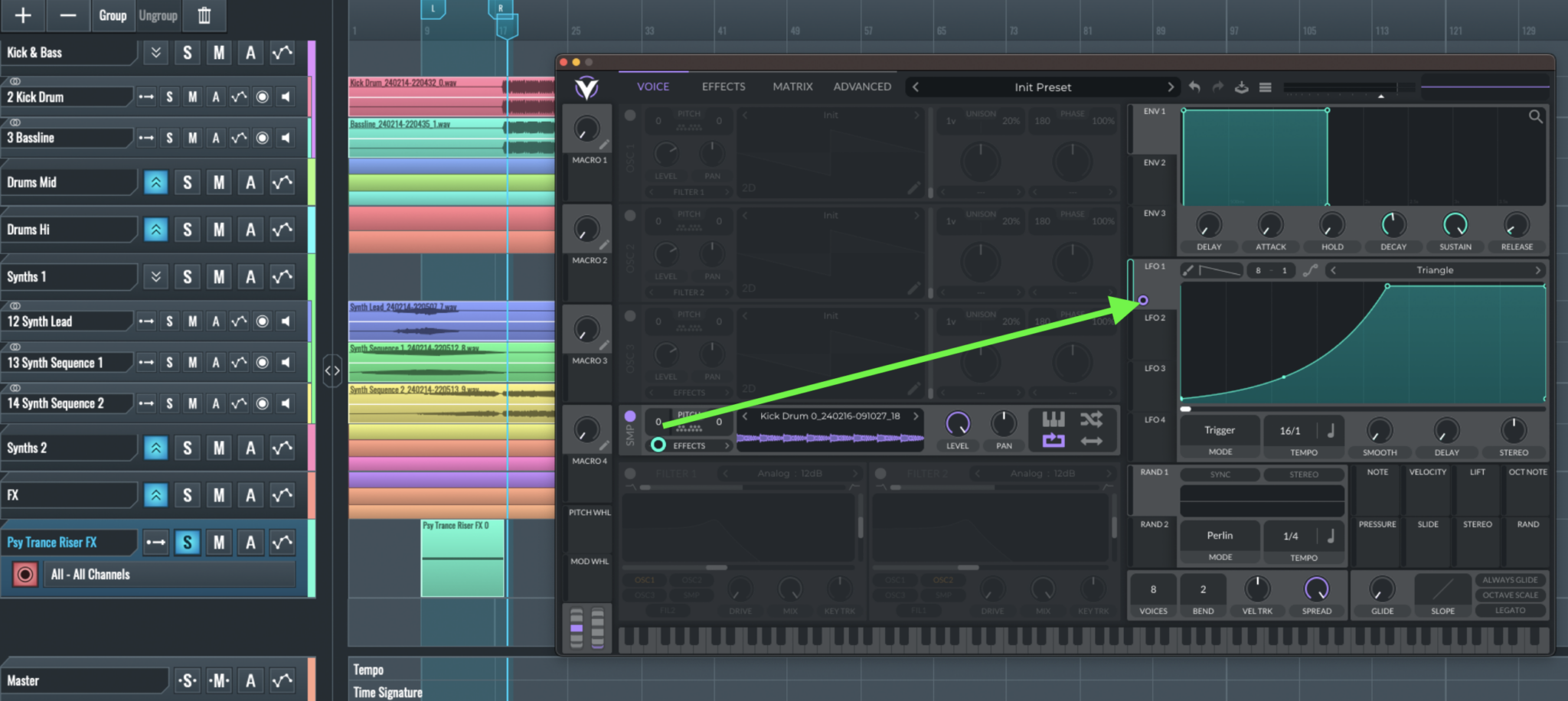This screenshot has width=1568, height=701.
Task: Expand the Kick & Bass group chevron
Action: (155, 52)
